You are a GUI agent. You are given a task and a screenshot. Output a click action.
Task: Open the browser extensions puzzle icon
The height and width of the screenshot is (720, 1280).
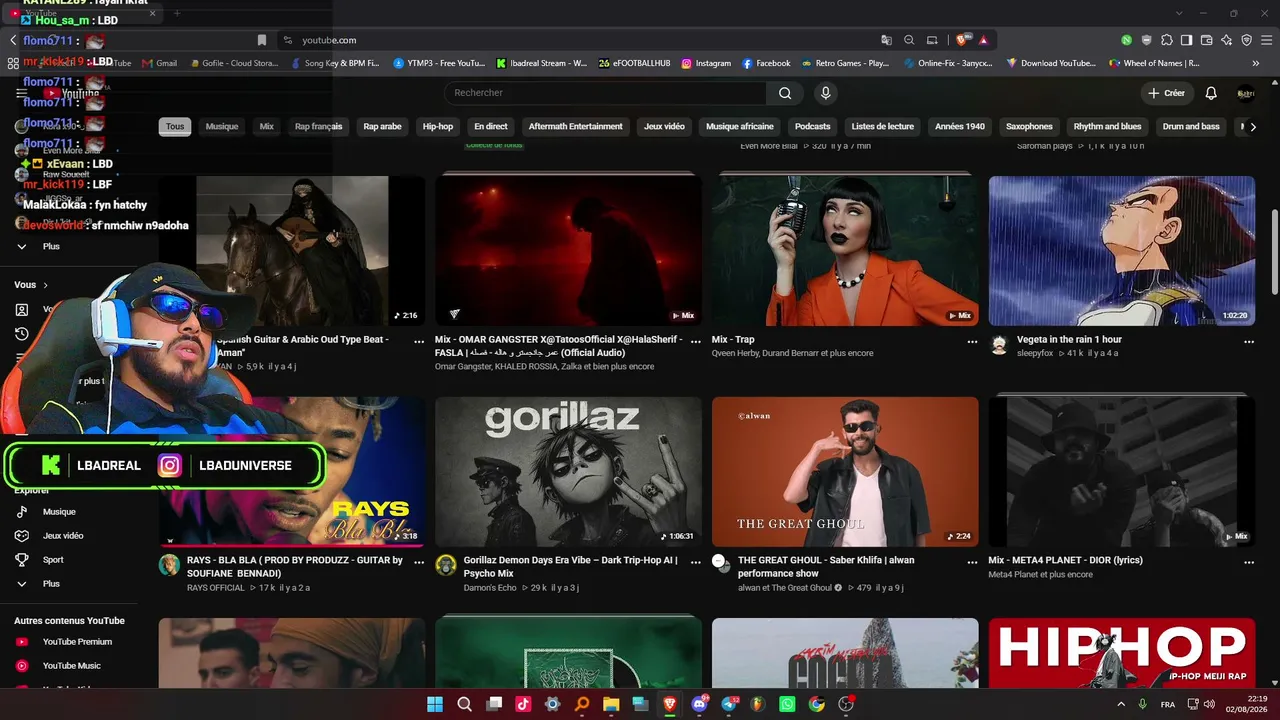pos(1167,40)
